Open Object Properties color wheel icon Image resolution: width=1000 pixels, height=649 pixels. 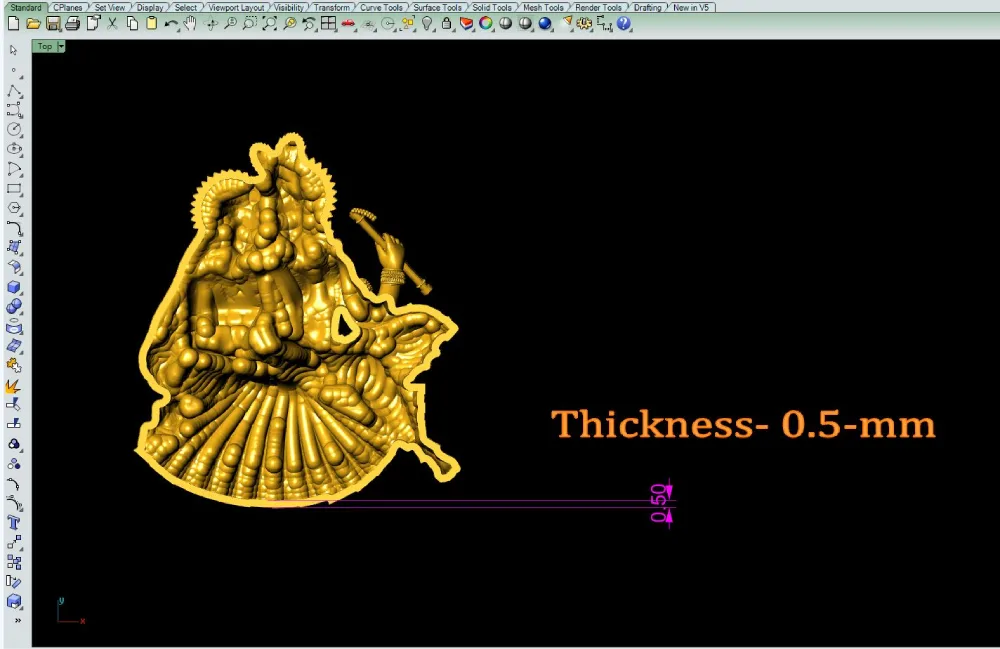486,24
